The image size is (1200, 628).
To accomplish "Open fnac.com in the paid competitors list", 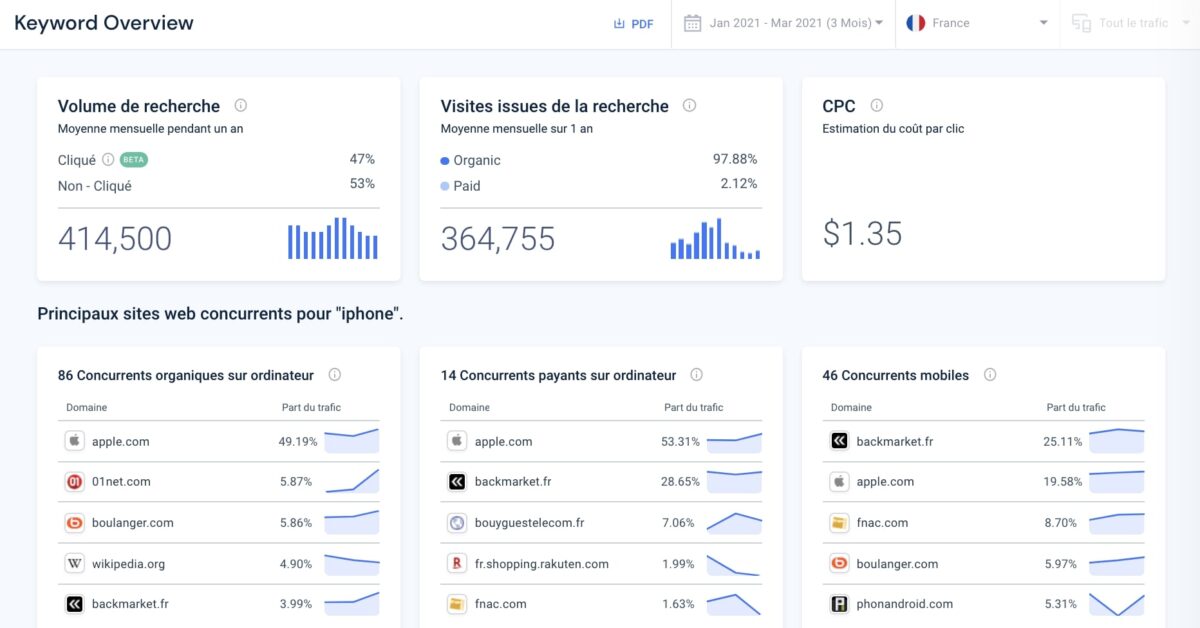I will [500, 604].
